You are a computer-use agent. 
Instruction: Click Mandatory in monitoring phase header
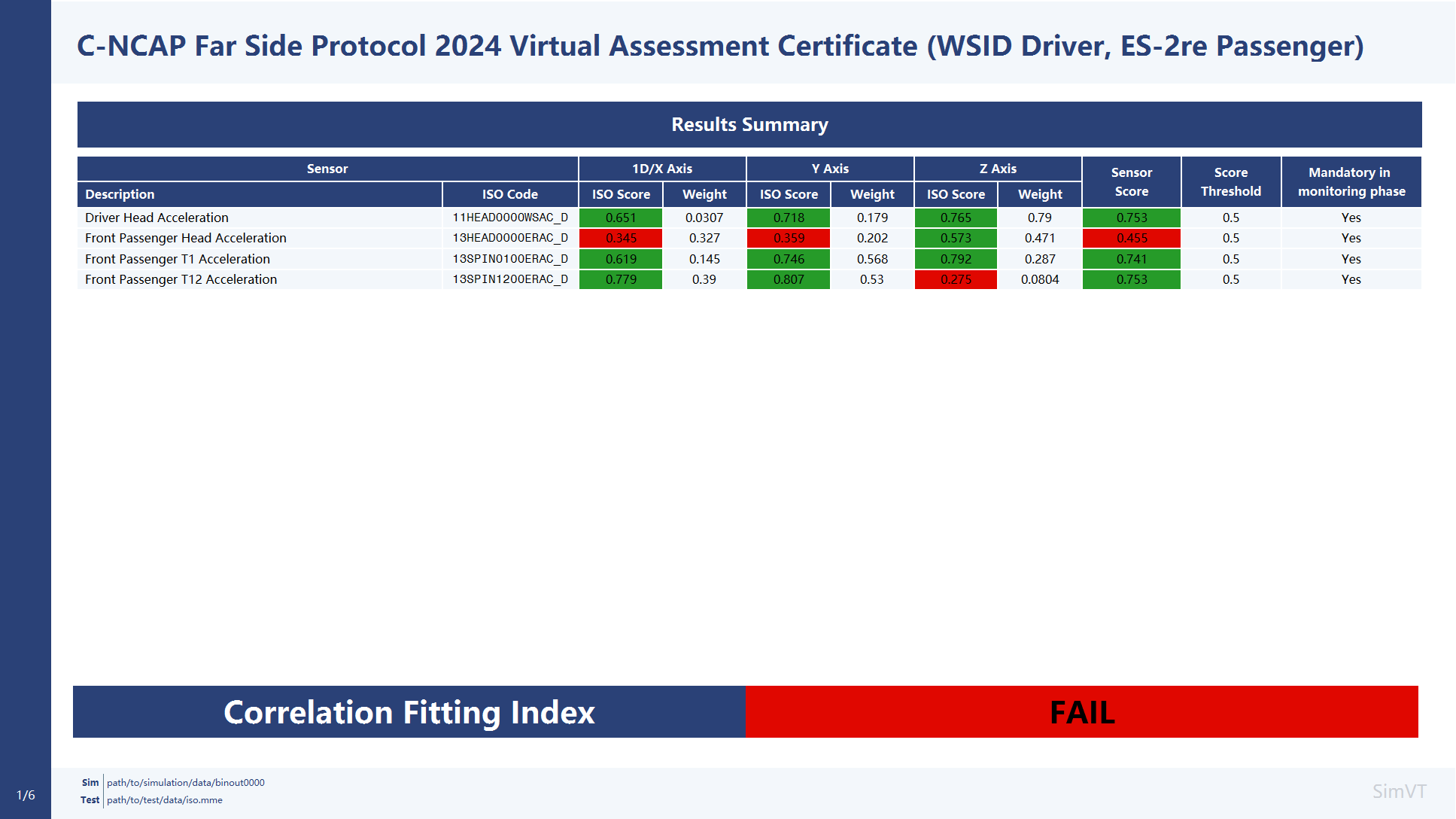point(1351,181)
